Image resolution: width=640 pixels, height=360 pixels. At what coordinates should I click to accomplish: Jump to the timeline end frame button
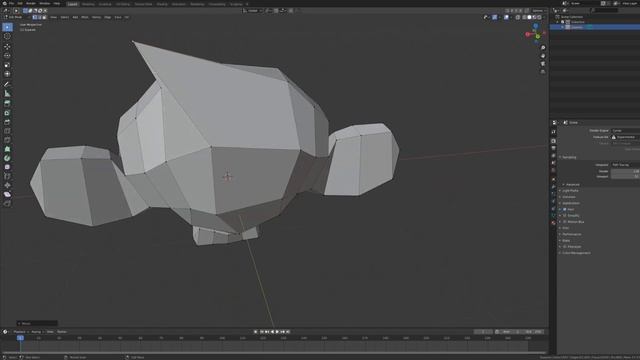pyautogui.click(x=288, y=332)
